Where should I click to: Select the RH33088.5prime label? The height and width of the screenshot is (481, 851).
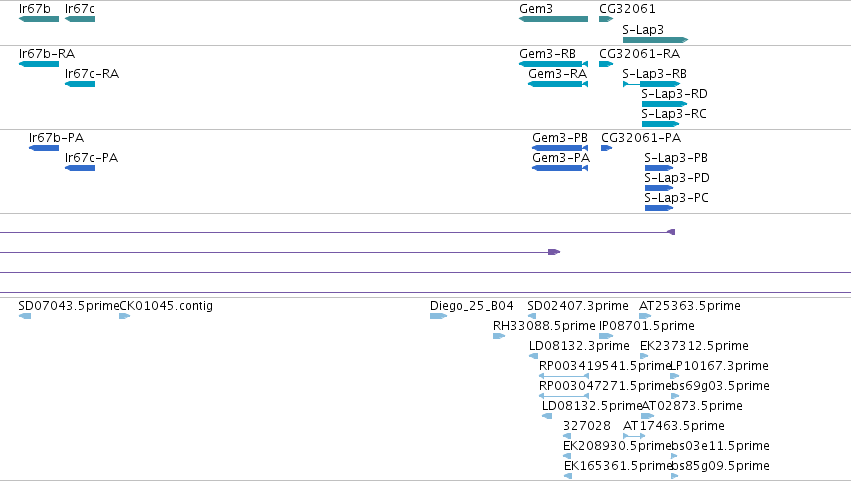point(544,326)
